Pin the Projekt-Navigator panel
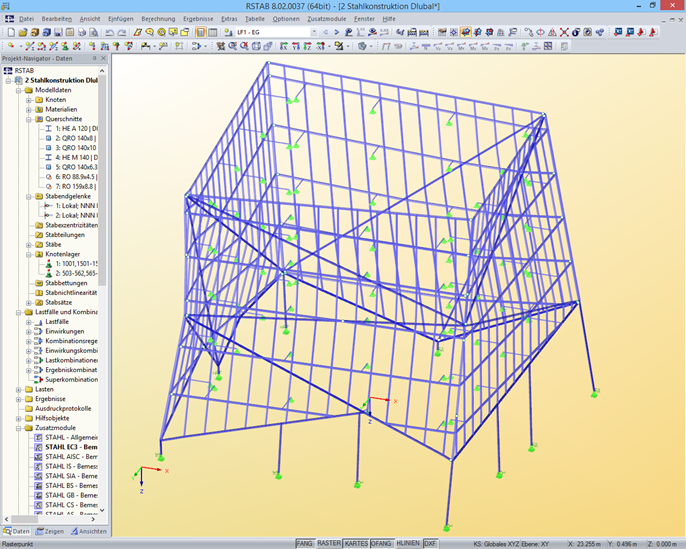Viewport: 686px width, 549px height. (x=94, y=58)
